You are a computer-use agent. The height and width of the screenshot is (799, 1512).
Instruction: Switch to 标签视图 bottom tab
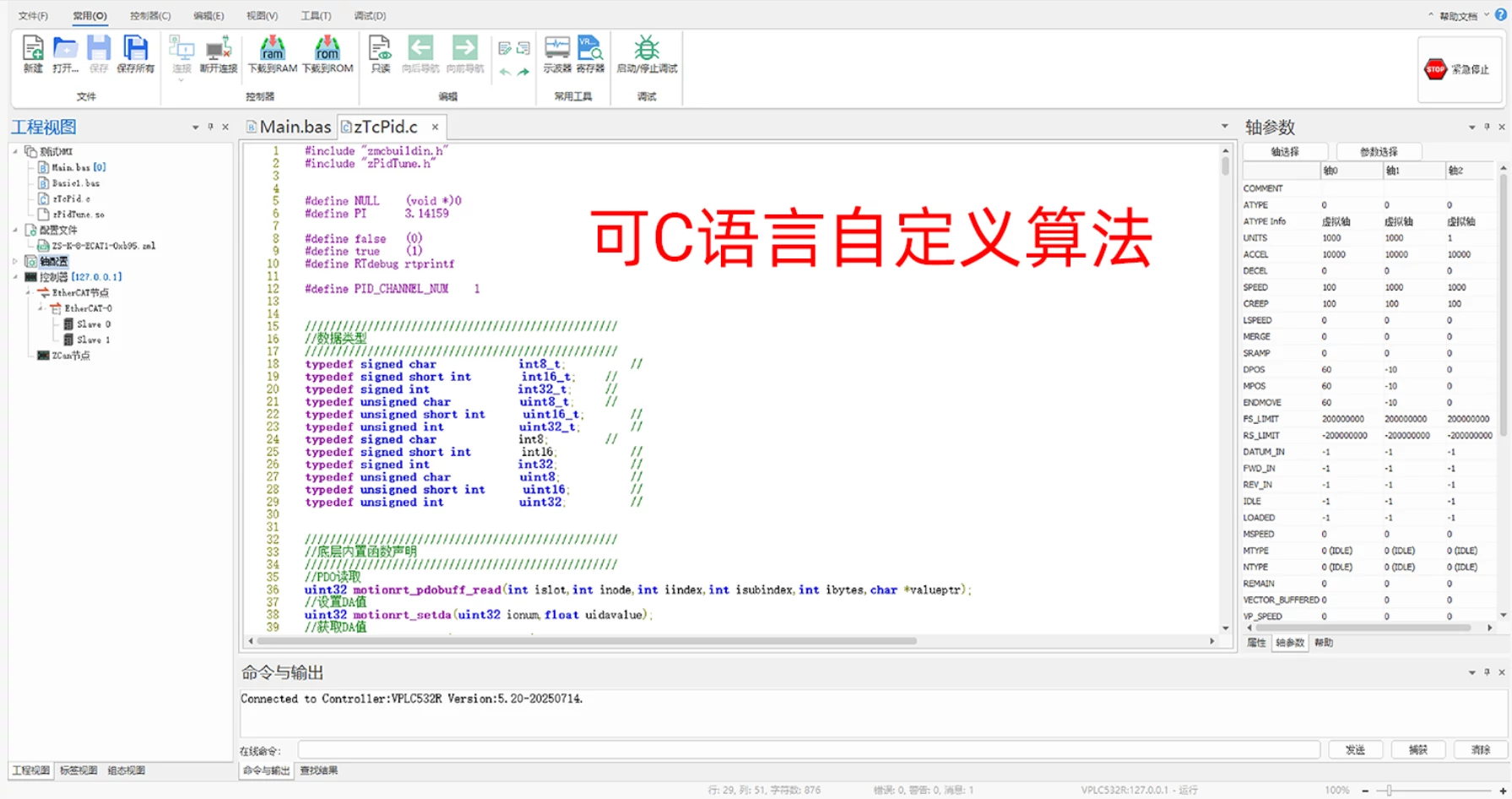pyautogui.click(x=79, y=770)
